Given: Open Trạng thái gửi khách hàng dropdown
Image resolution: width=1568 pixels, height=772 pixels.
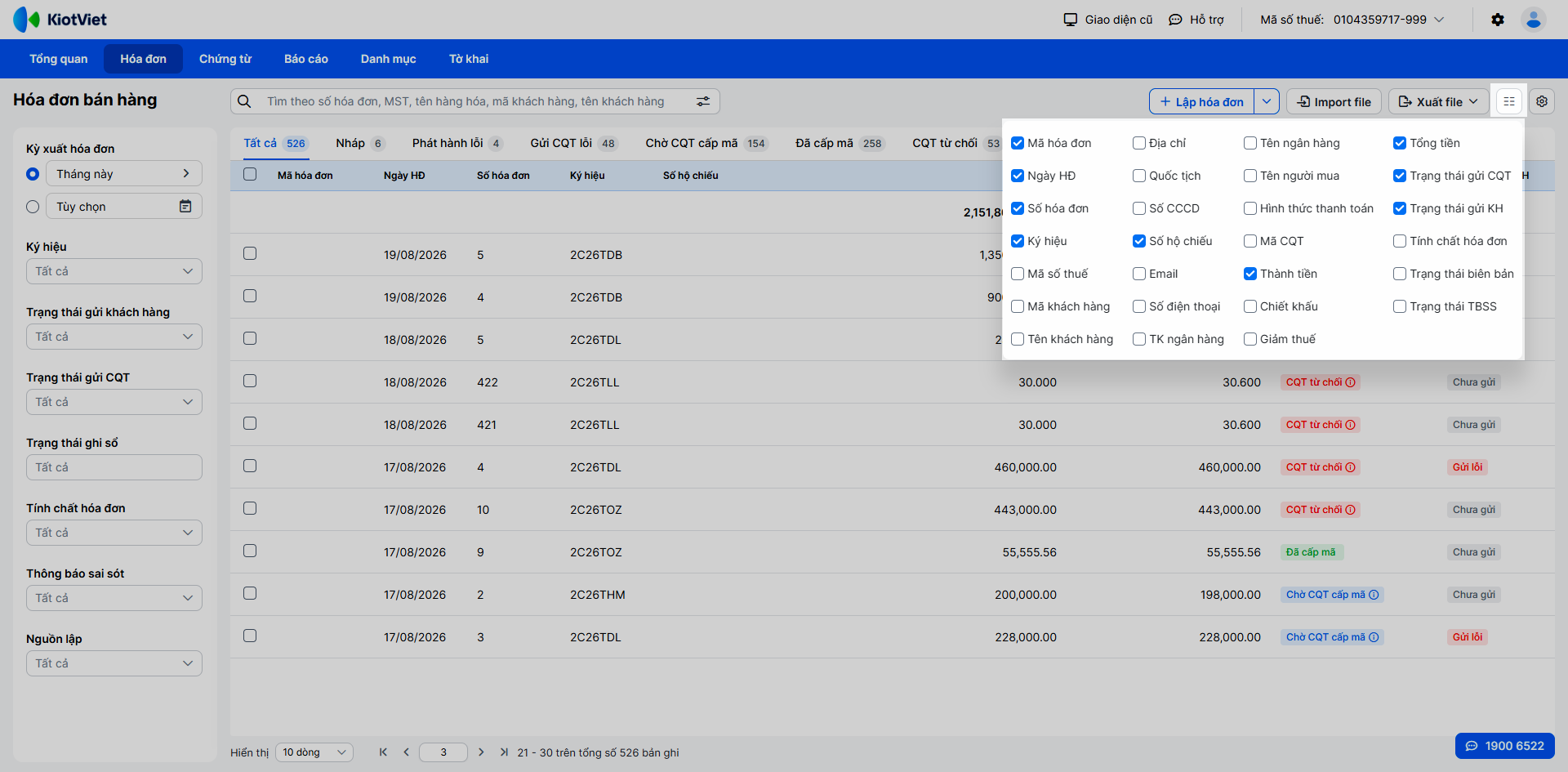Looking at the screenshot, I should coord(114,337).
